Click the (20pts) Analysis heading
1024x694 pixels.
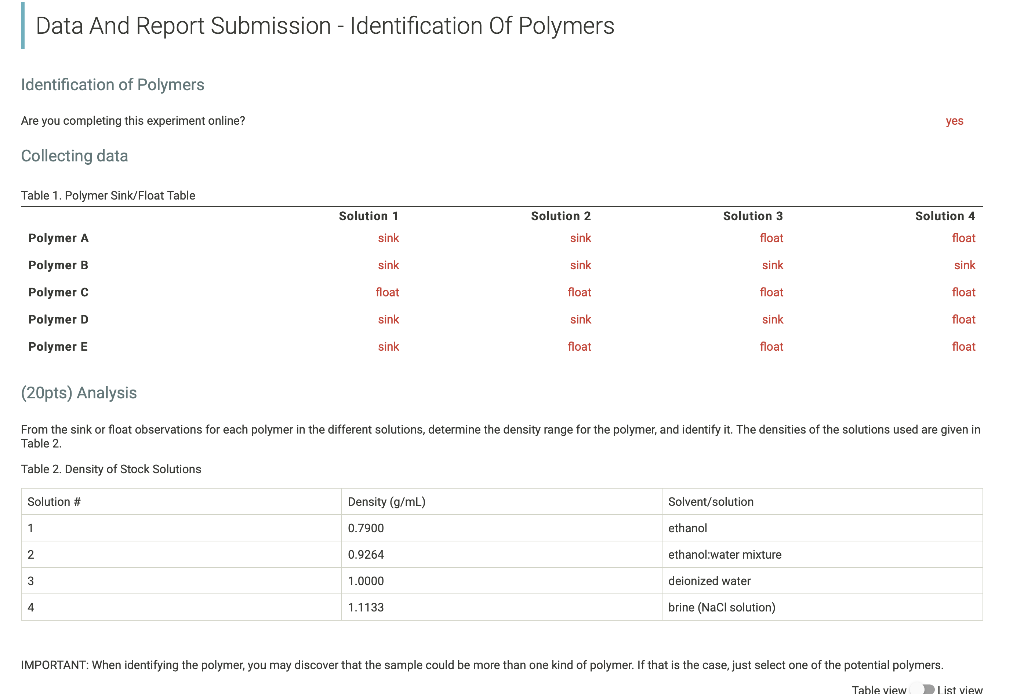coord(79,393)
